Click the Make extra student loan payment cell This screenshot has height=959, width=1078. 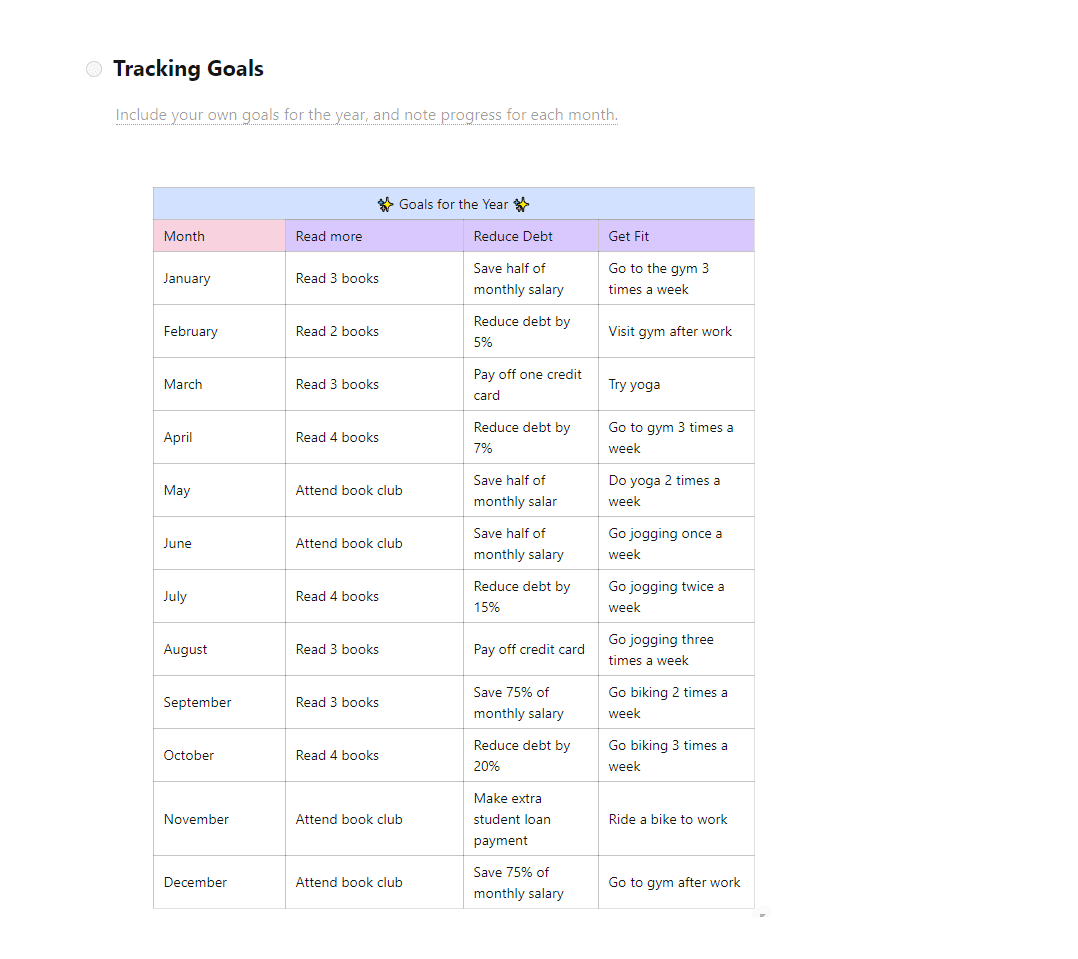531,819
